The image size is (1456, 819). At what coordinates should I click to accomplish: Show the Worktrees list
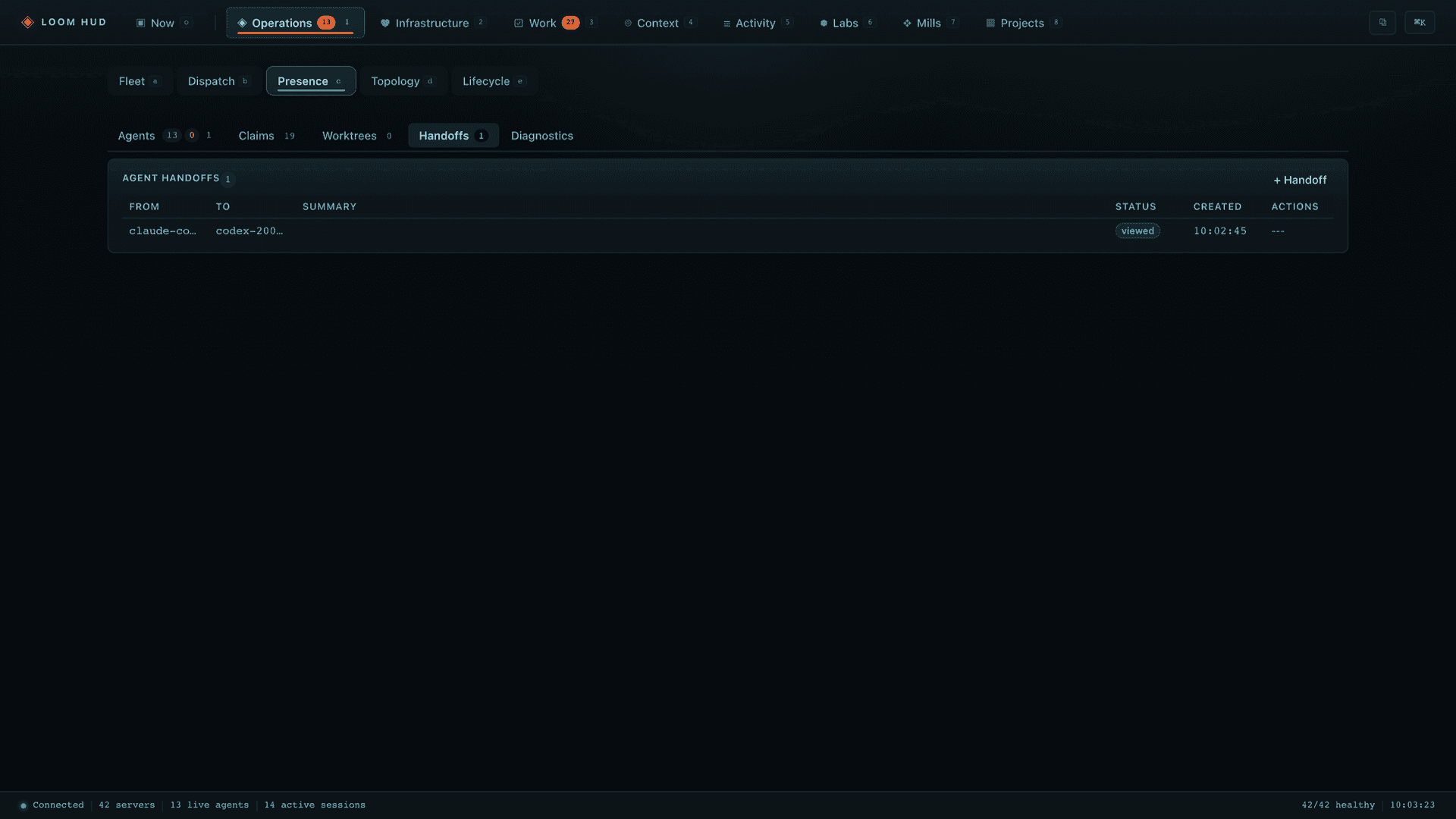(357, 136)
